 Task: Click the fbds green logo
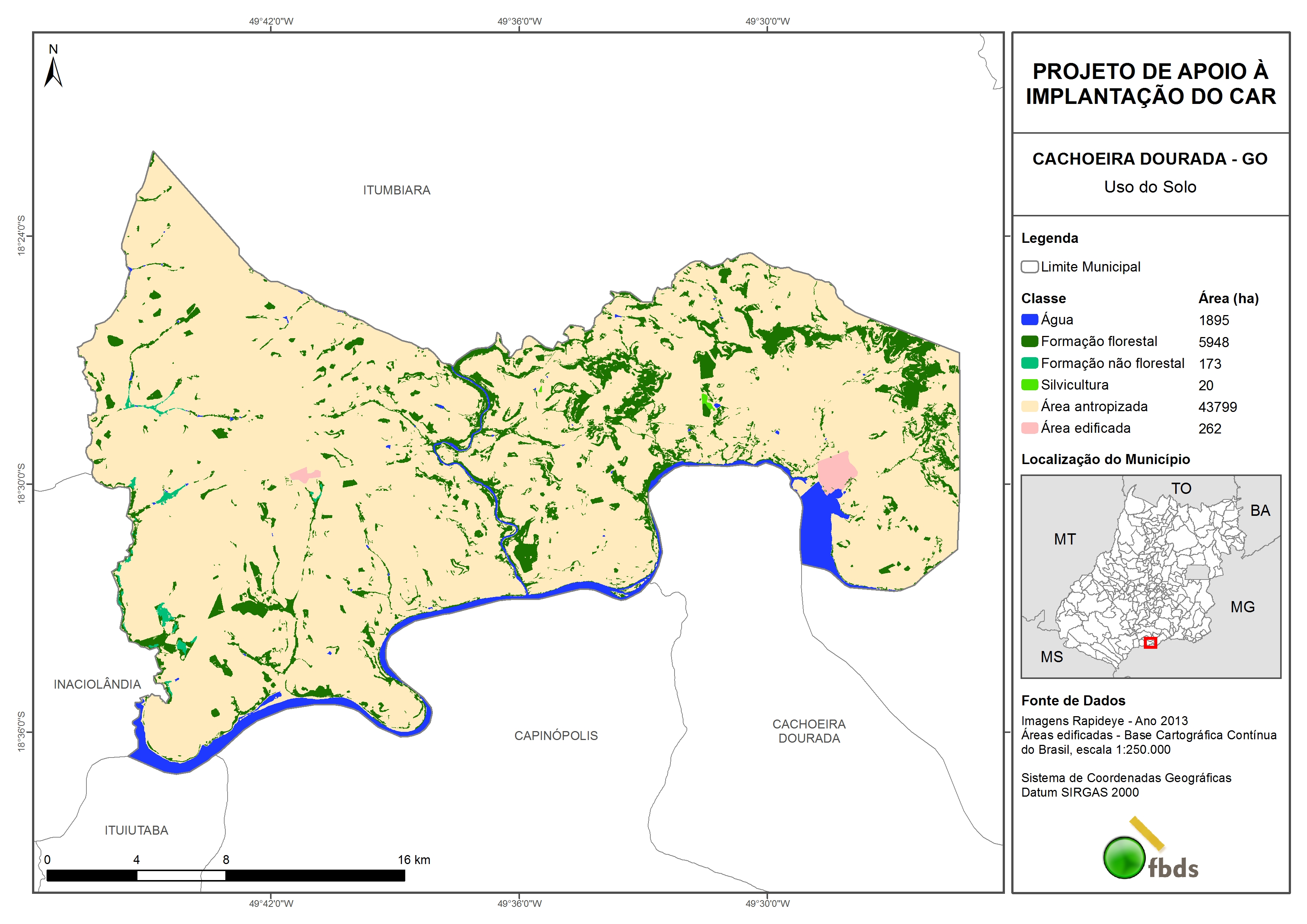tap(1124, 857)
